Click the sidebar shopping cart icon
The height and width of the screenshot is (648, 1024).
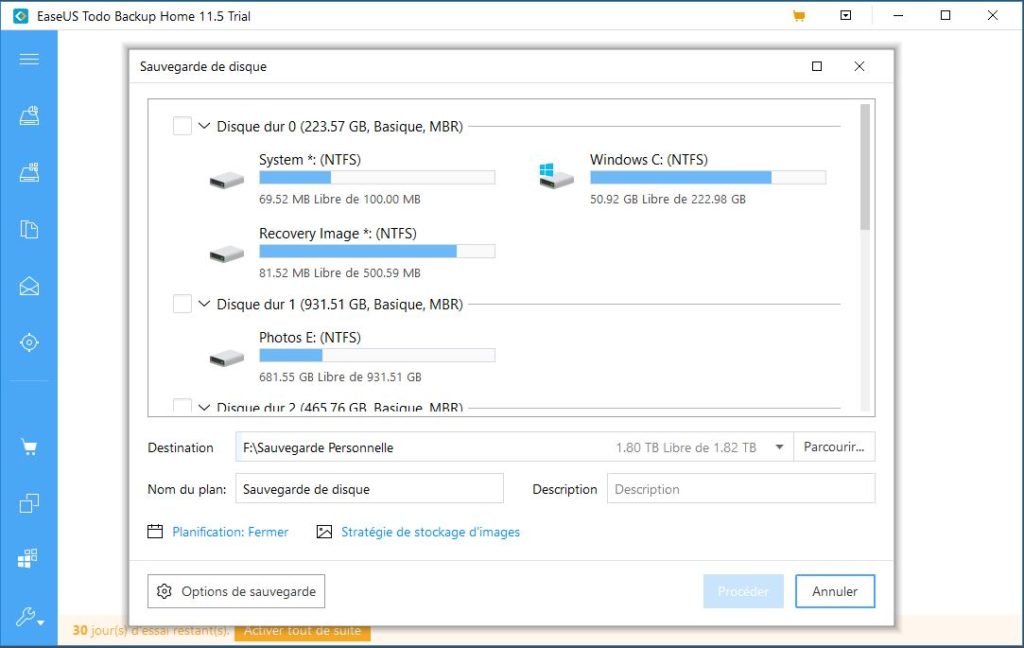pos(29,447)
